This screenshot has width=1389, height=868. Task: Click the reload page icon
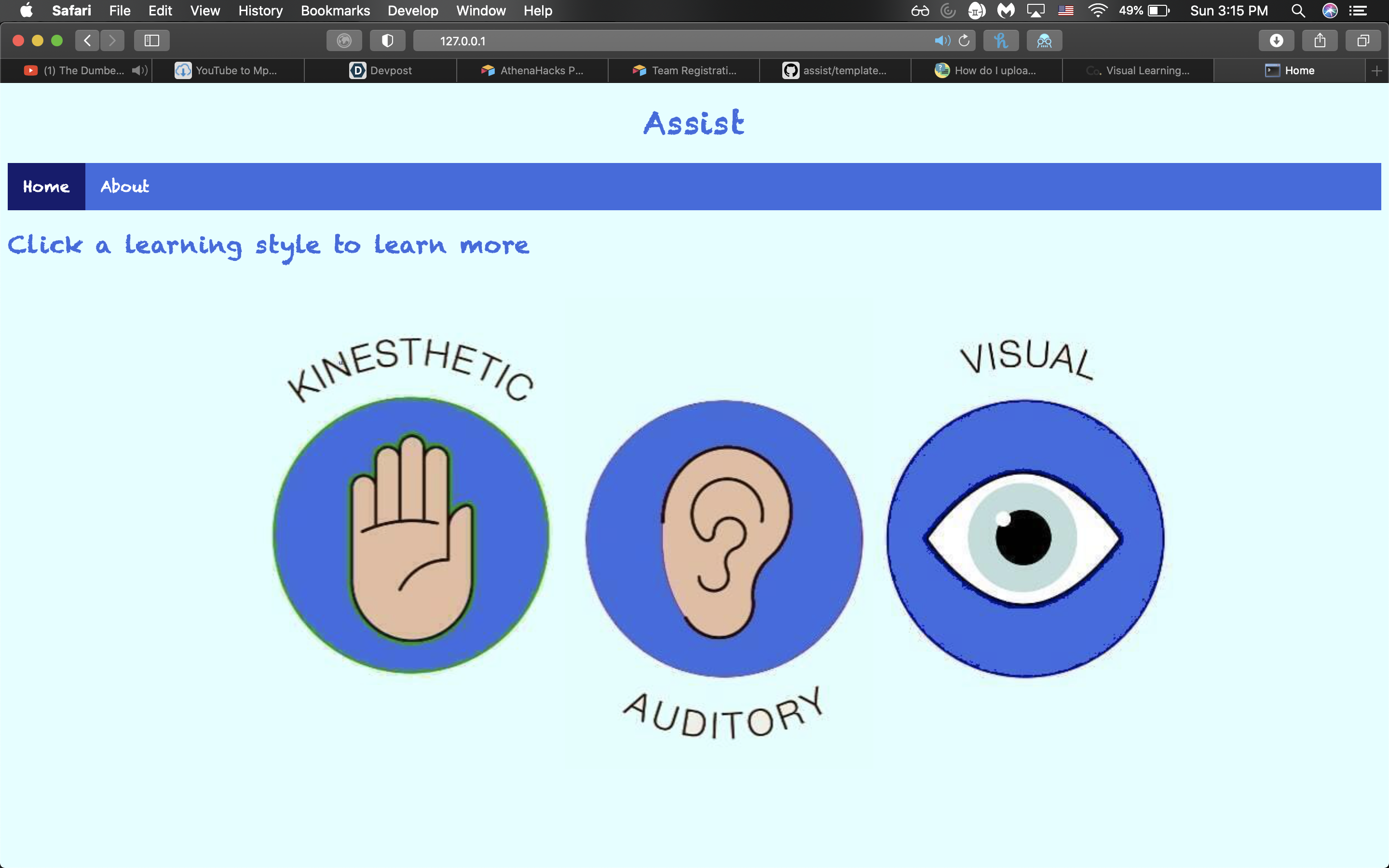click(x=964, y=41)
